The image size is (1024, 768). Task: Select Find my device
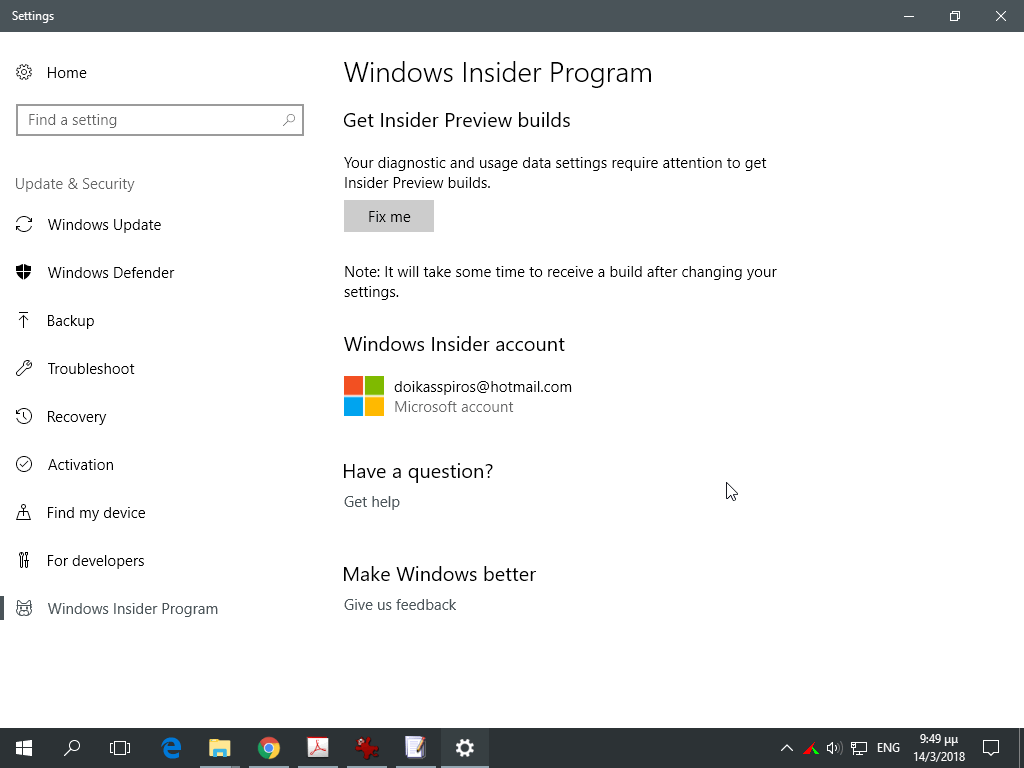(x=96, y=513)
